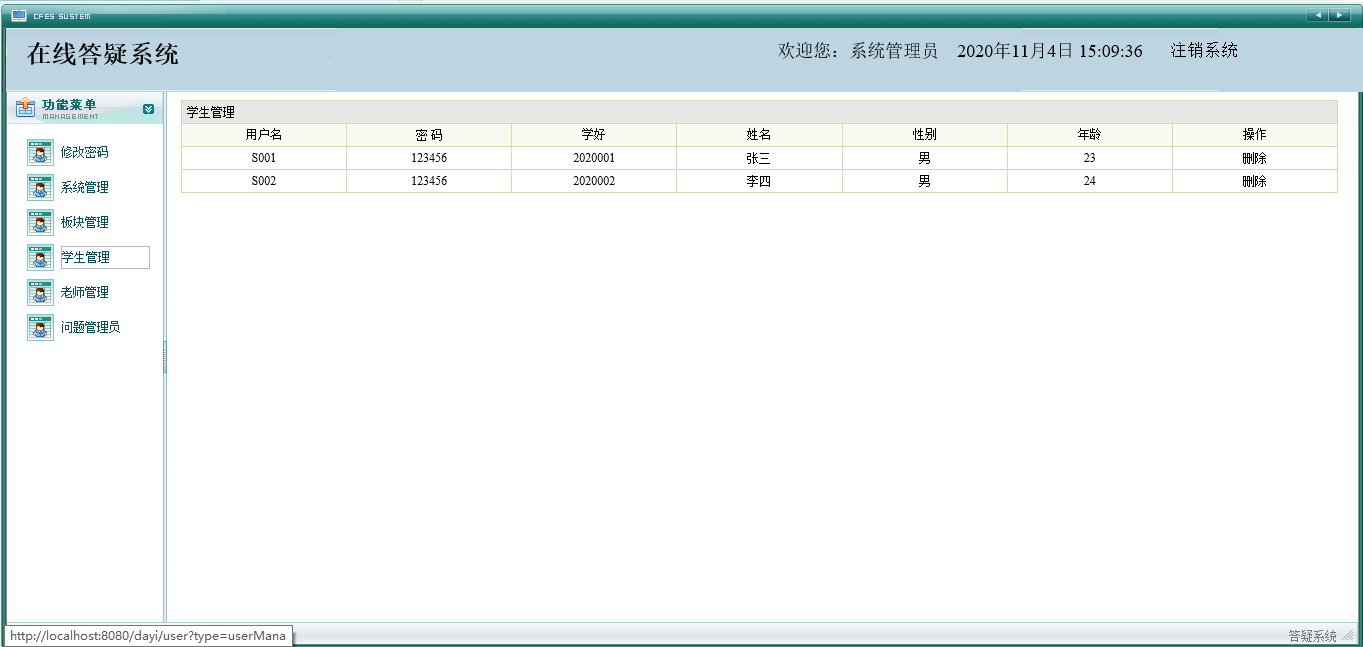This screenshot has height=647, width=1363.
Task: Open 老师管理 menu link
Action: (x=84, y=292)
